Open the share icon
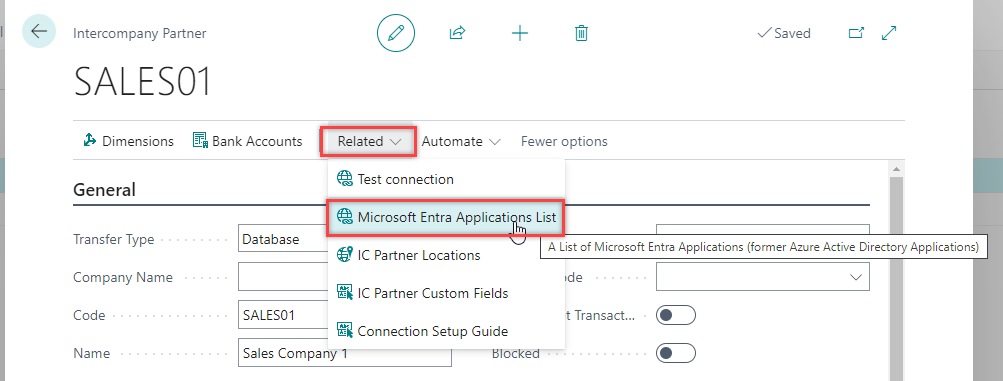Screen dimensions: 1003x381 (457, 33)
